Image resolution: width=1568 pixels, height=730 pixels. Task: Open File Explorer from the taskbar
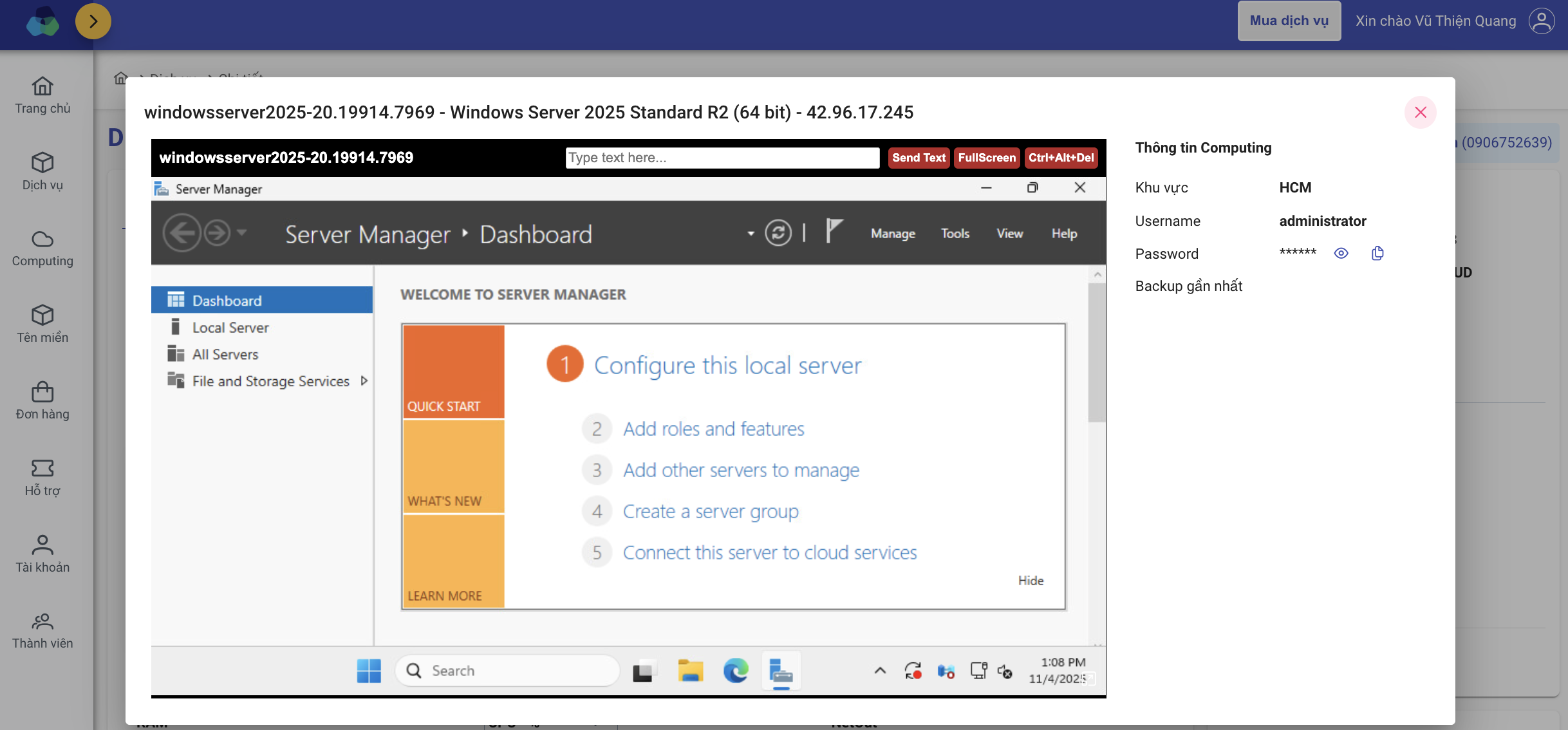690,671
